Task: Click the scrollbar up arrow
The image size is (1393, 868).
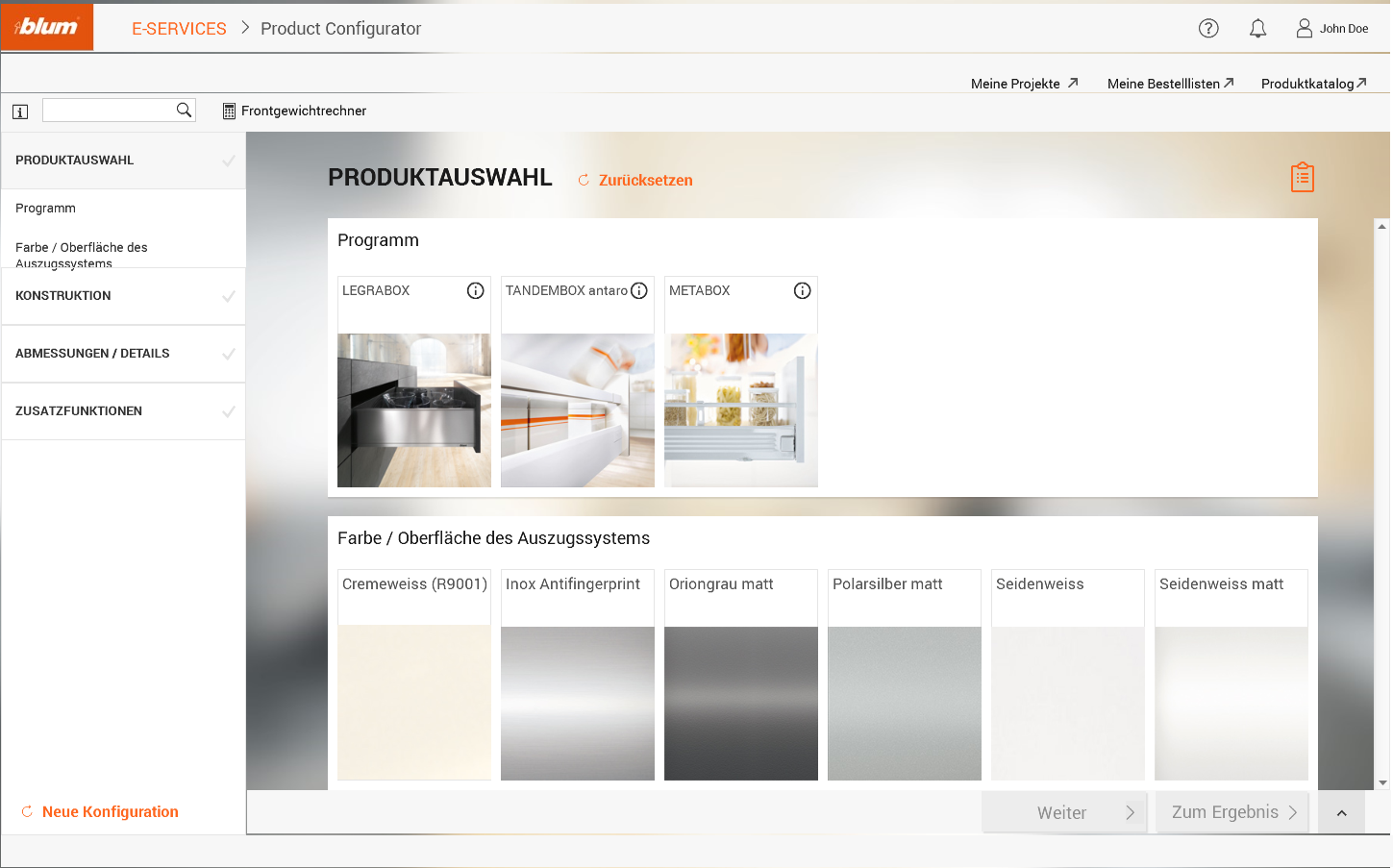Action: tap(1382, 227)
